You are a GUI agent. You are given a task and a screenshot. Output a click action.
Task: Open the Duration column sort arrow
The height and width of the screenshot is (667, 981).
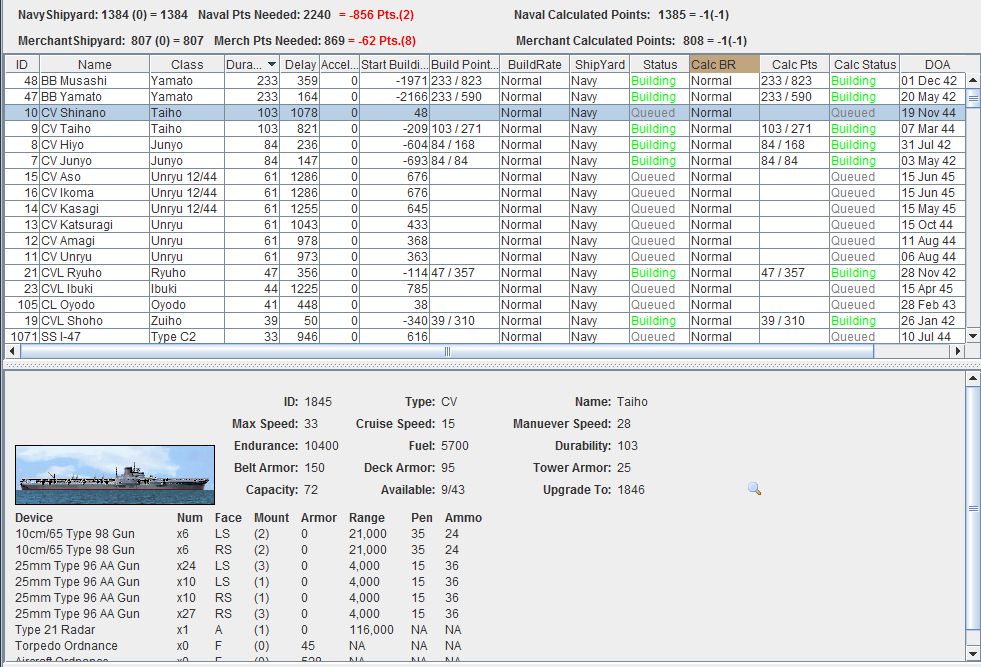[x=272, y=64]
